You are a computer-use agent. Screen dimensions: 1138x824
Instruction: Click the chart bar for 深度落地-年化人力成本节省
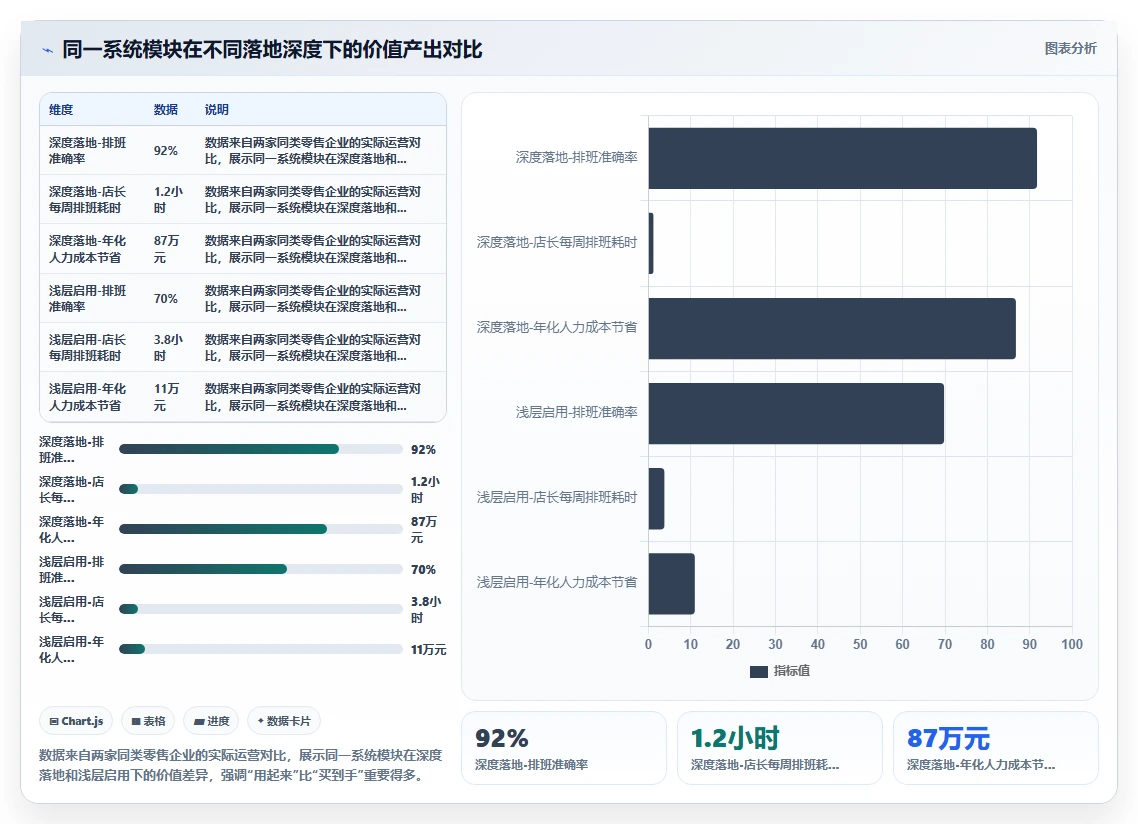(x=832, y=328)
